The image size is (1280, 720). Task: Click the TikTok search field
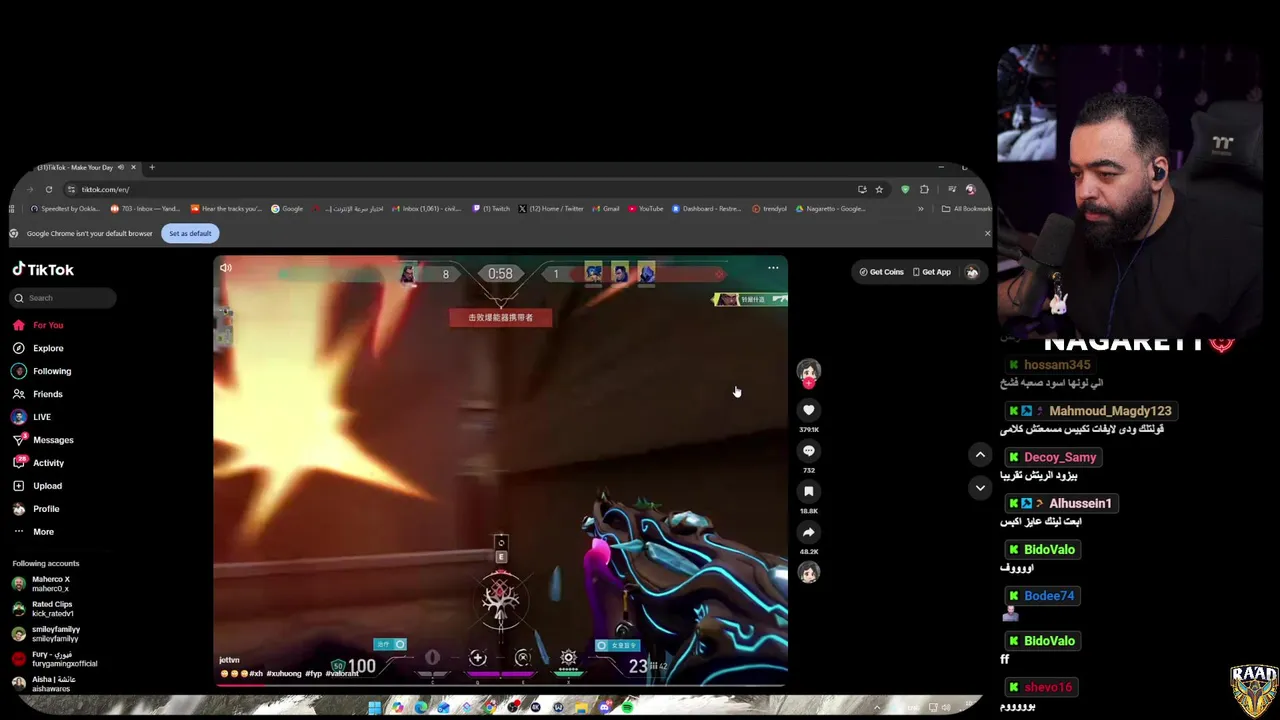(x=64, y=298)
